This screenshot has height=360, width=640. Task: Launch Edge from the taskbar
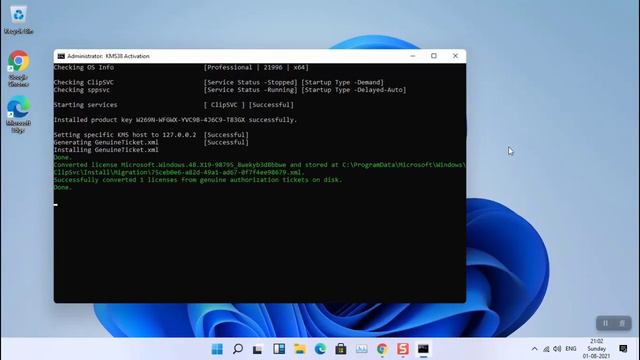pyautogui.click(x=320, y=349)
